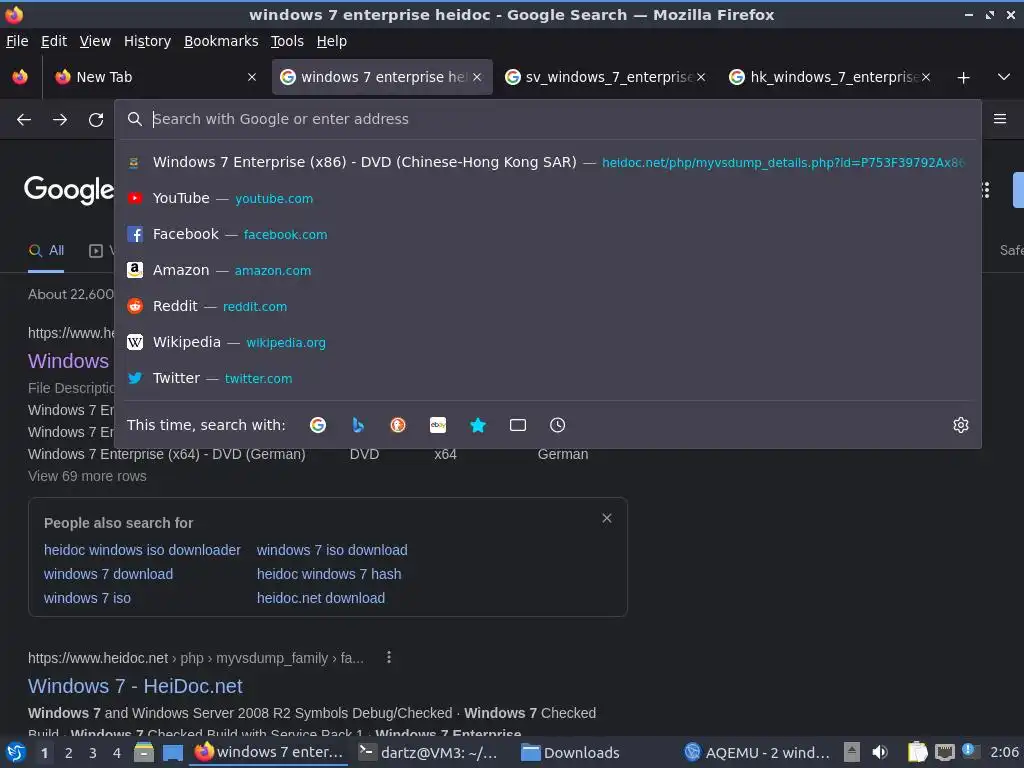1024x768 pixels.
Task: Search in bookmarks via star icon
Action: point(478,425)
